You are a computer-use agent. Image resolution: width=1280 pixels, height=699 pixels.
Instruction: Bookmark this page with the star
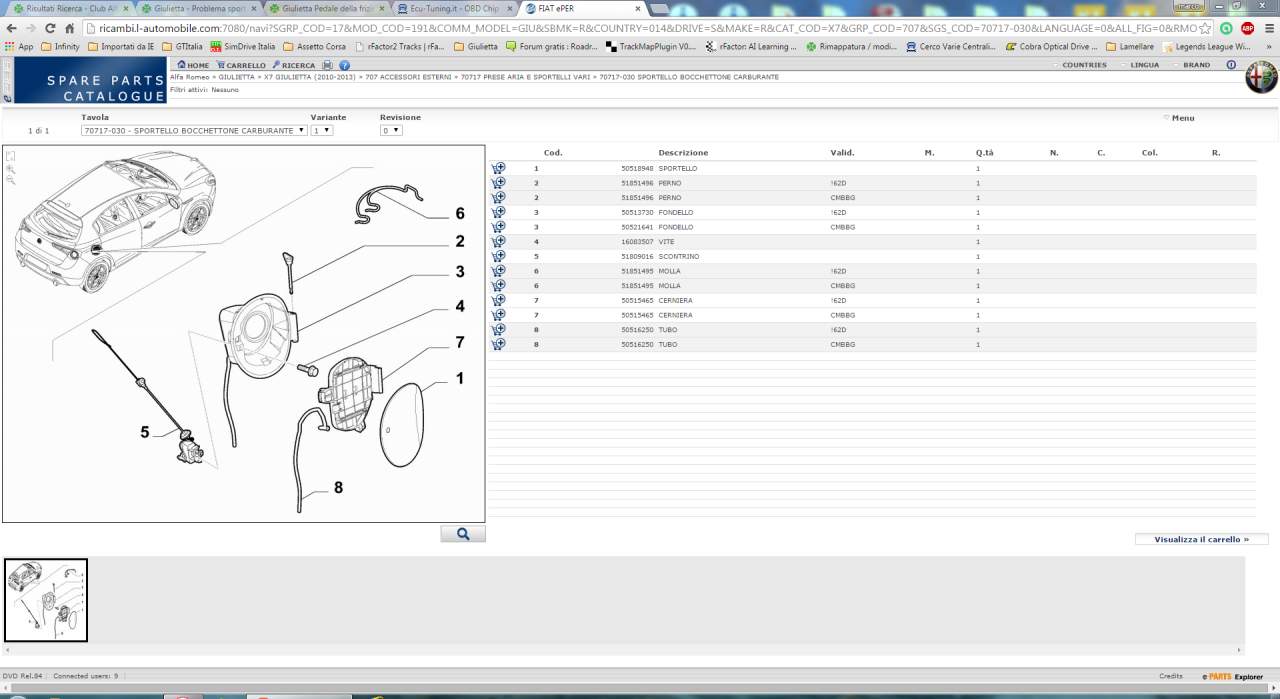(1205, 28)
